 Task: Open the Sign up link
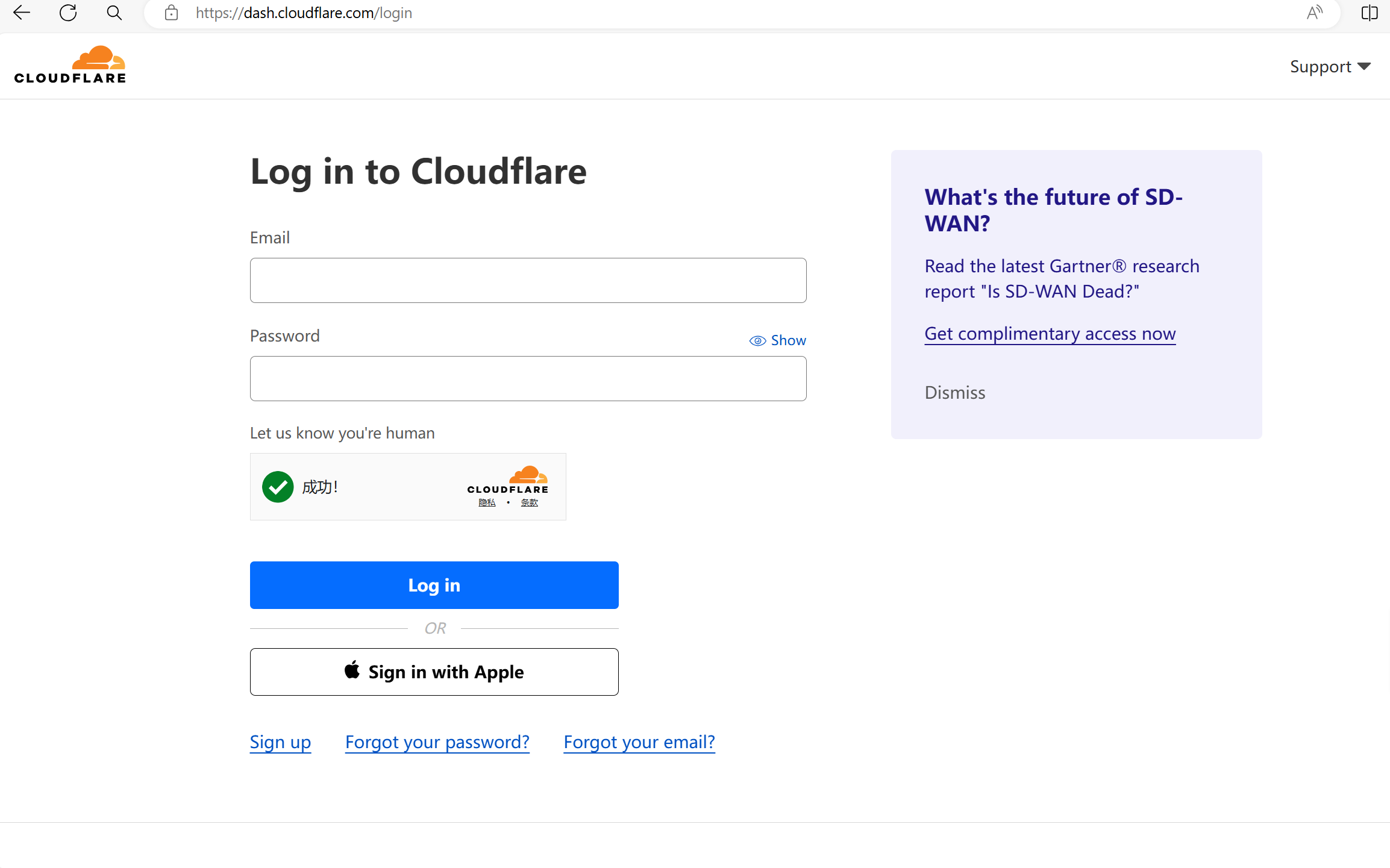click(280, 742)
